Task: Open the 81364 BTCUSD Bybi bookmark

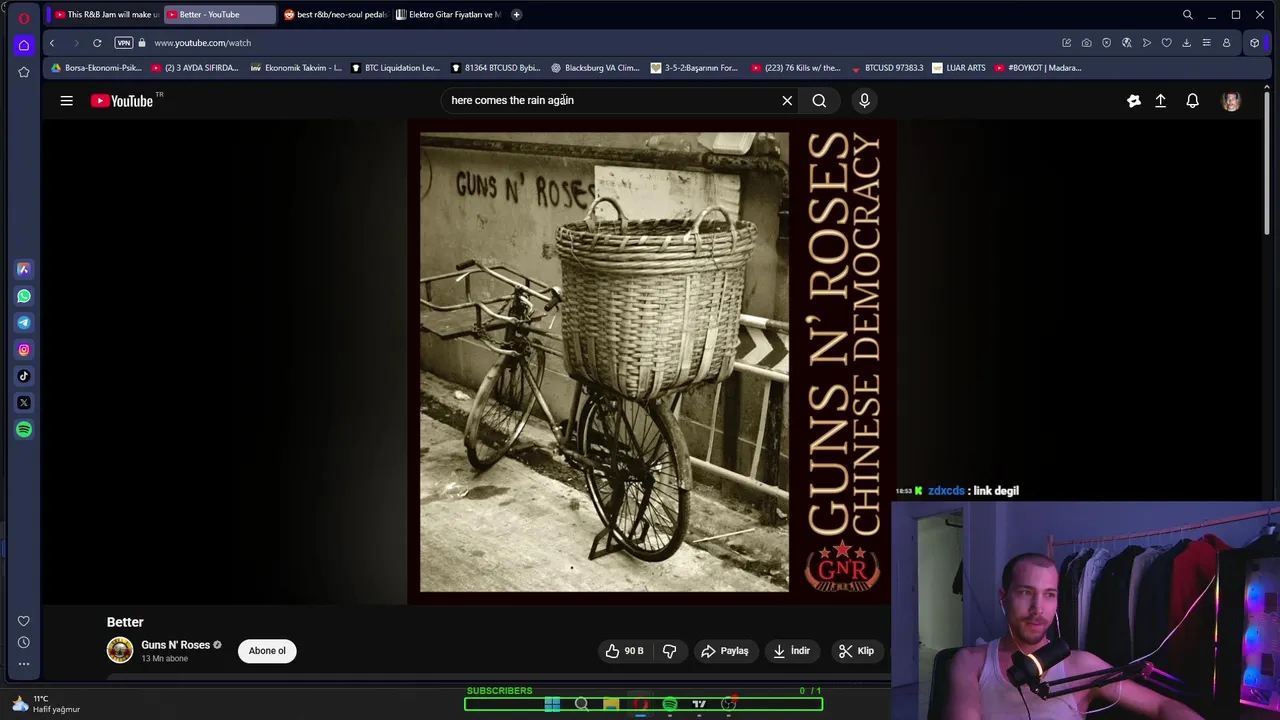Action: [496, 68]
